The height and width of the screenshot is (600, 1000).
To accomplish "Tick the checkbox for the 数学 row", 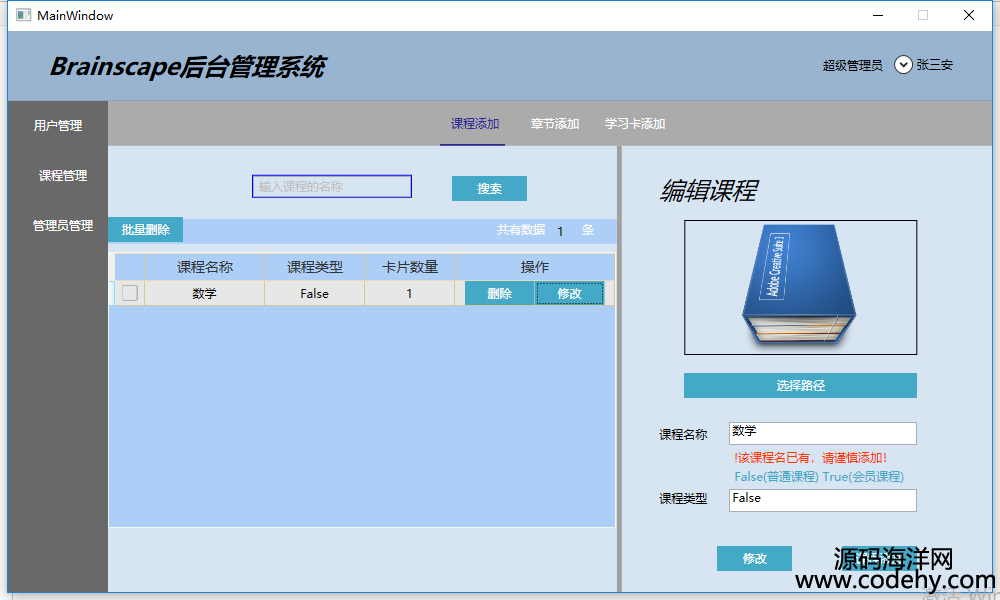I will (x=129, y=293).
